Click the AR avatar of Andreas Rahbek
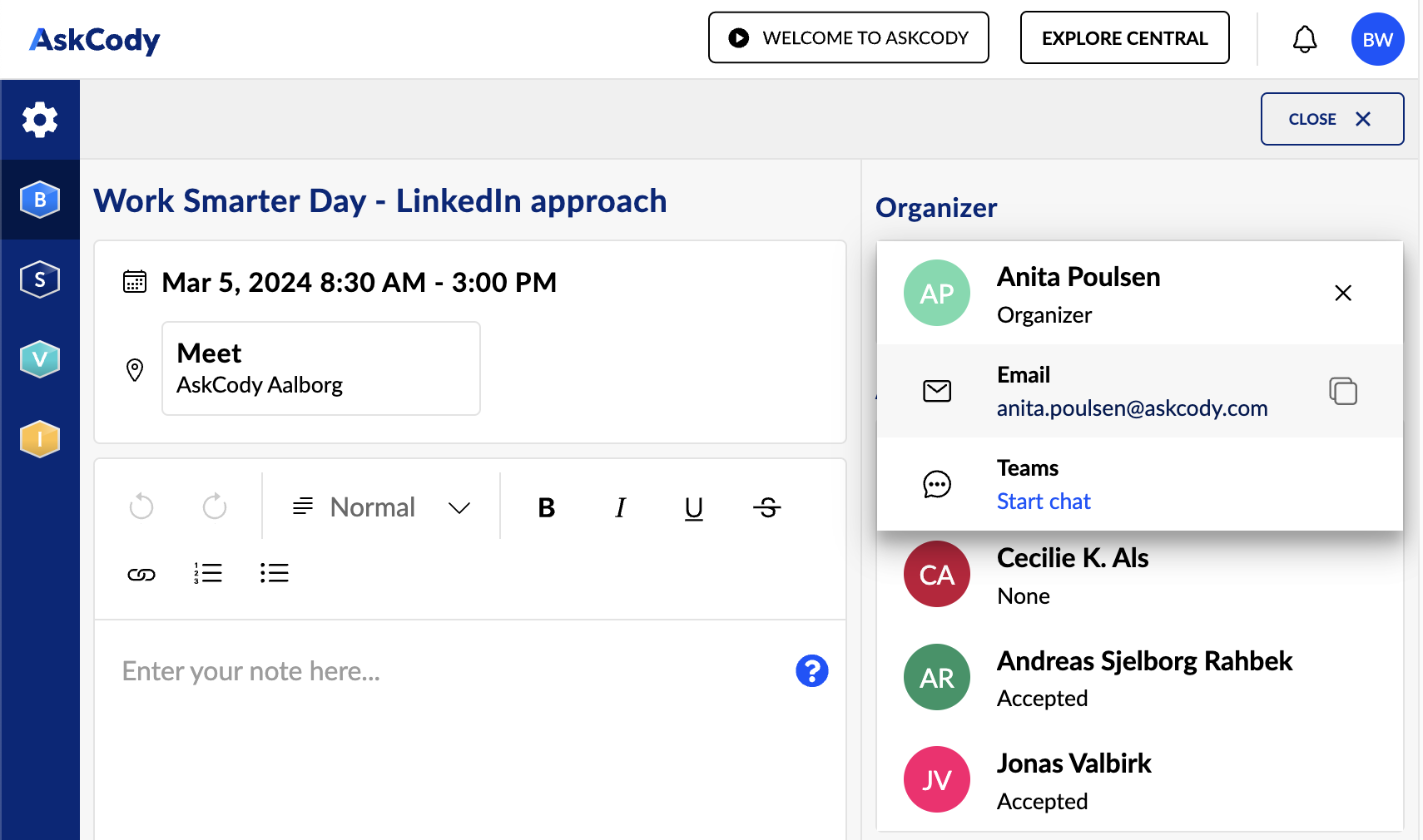 (x=937, y=677)
